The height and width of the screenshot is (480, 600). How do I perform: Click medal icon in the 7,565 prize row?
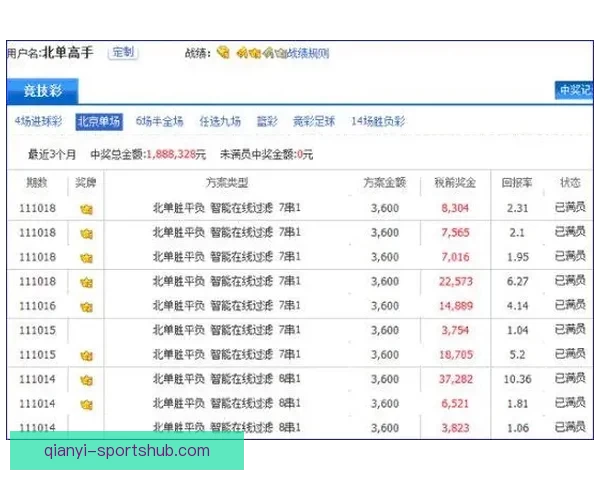point(86,234)
